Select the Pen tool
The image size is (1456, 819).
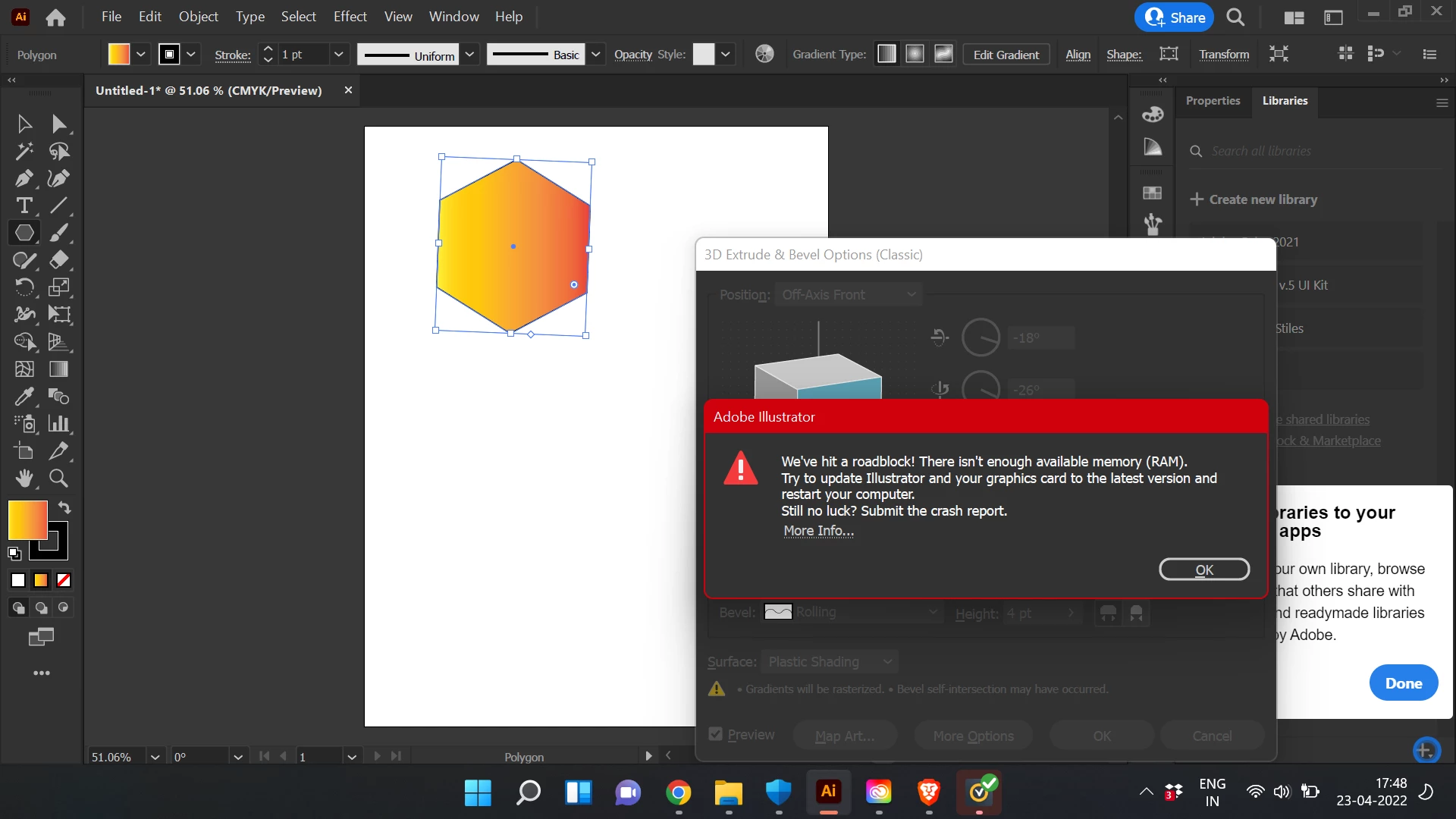click(x=24, y=178)
